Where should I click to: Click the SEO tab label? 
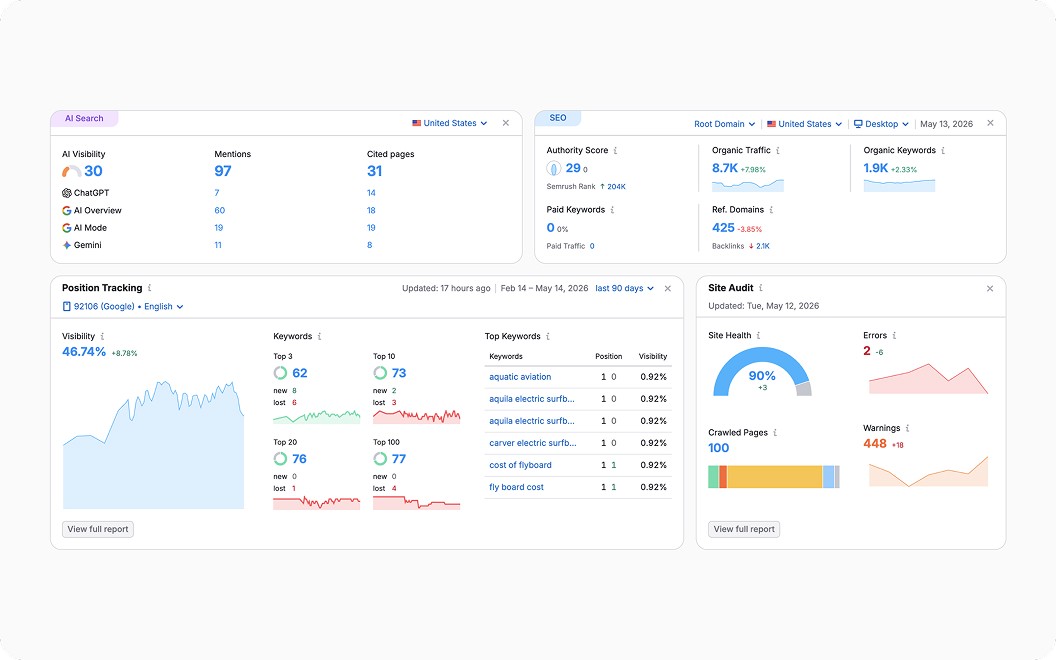point(558,118)
